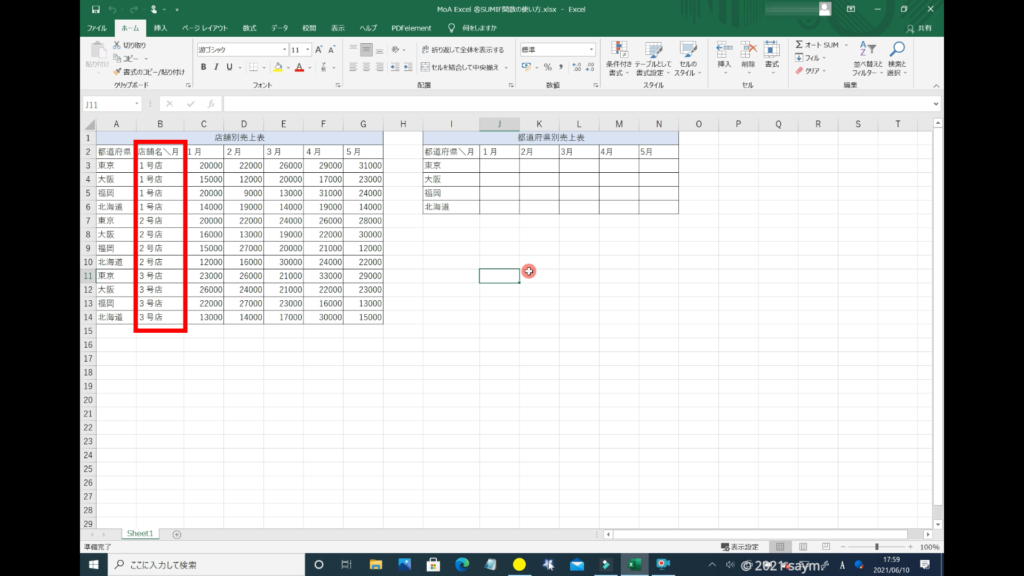The width and height of the screenshot is (1024, 576).
Task: Open 条件付き書式 conditional formatting
Action: point(620,57)
